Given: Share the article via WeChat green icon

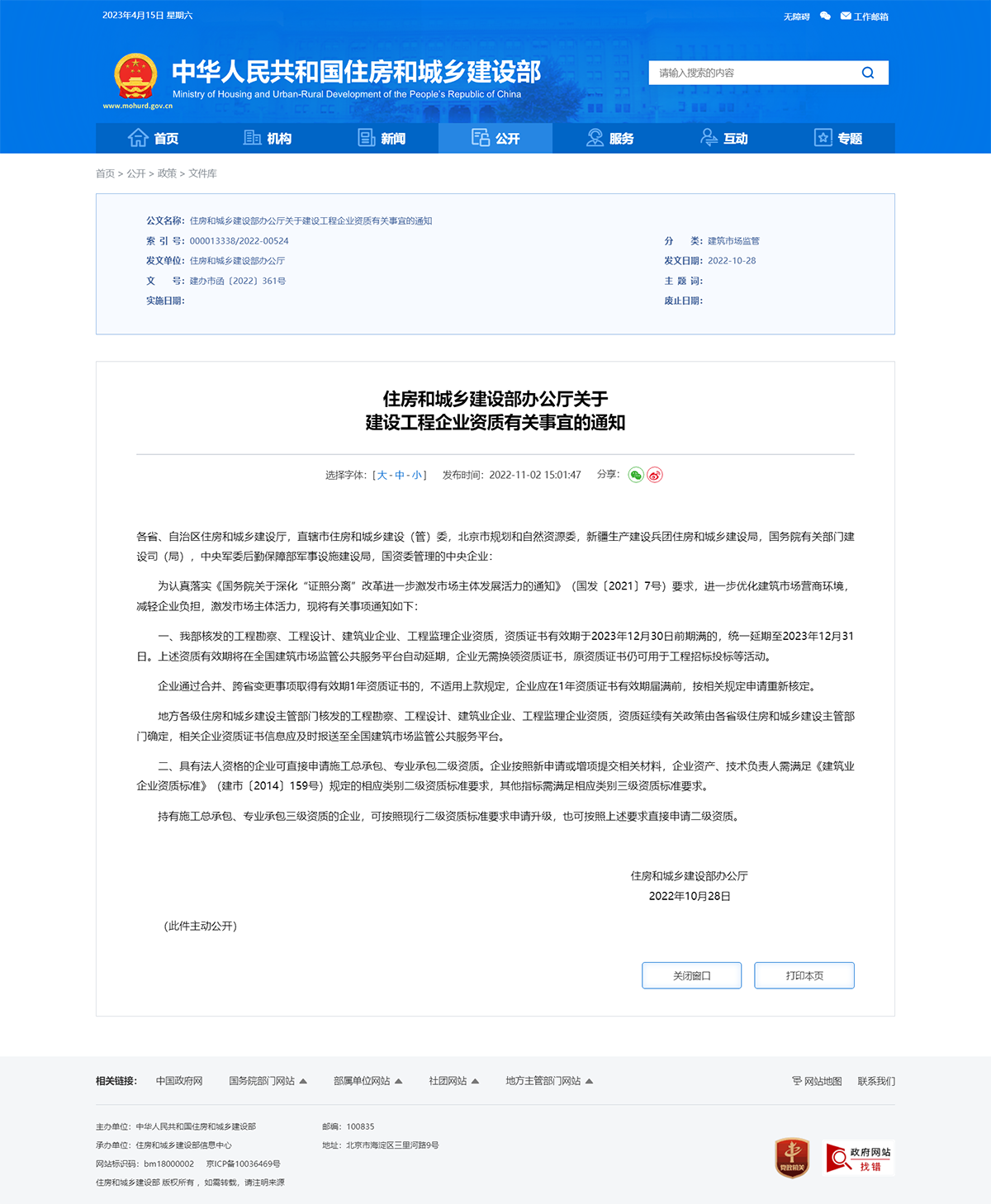Looking at the screenshot, I should (634, 475).
